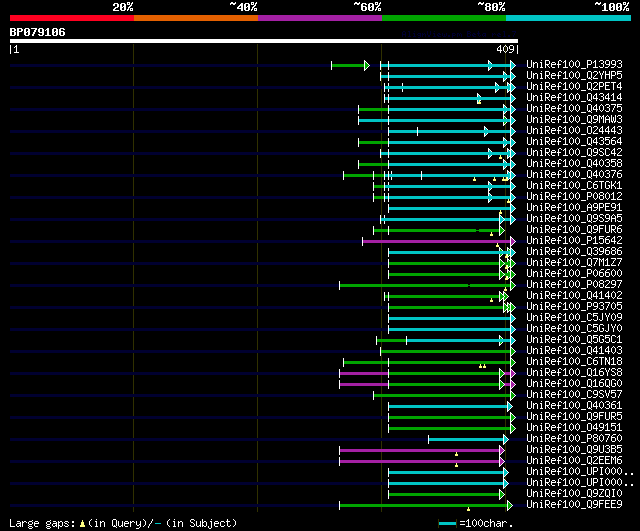
Task: Click the Large gaps legend text
Action: point(42,524)
